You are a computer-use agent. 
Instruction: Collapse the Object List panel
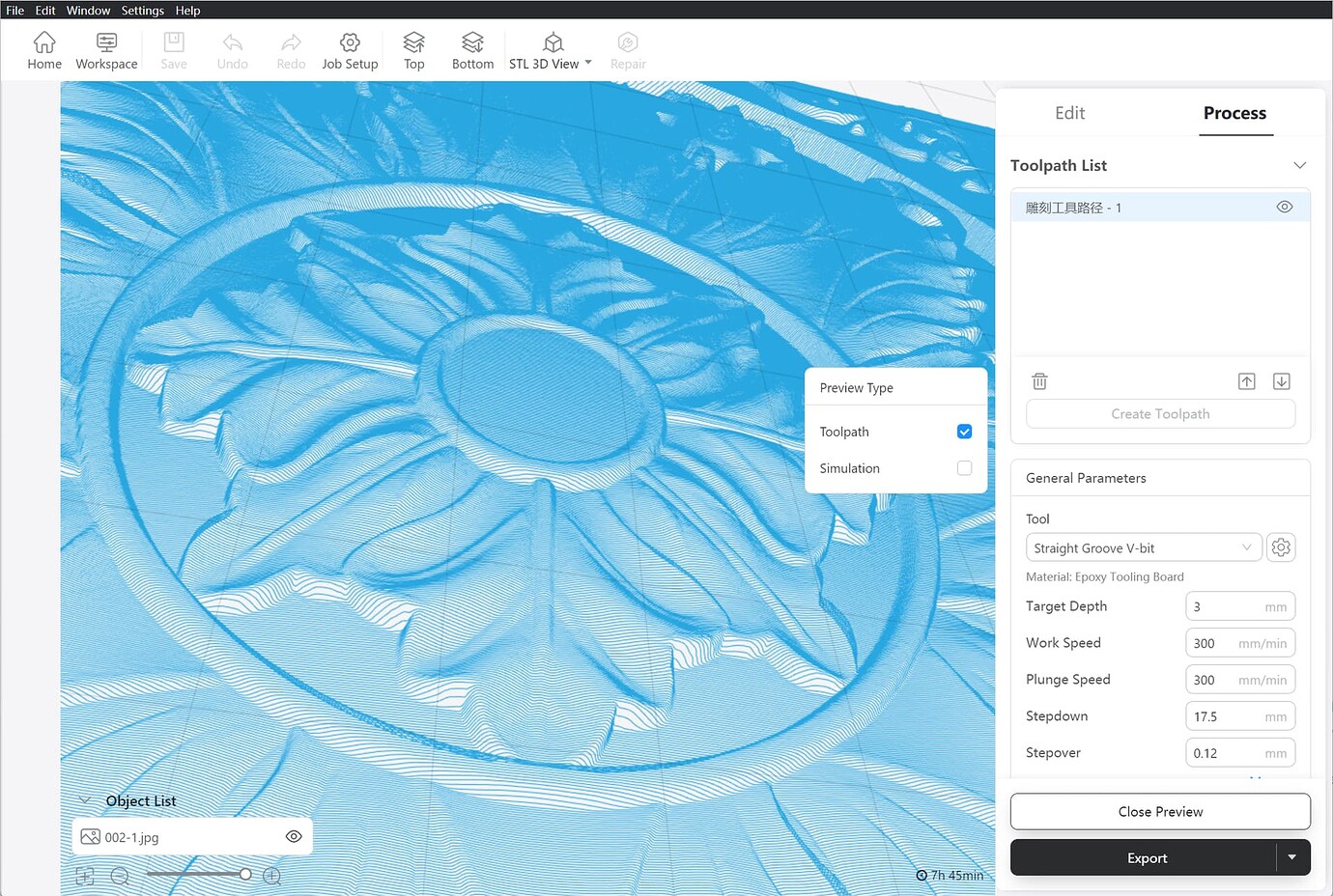(87, 800)
